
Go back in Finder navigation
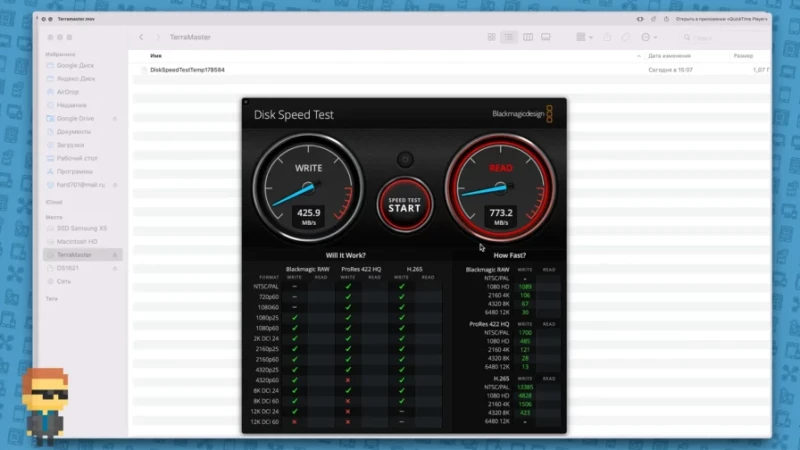pyautogui.click(x=141, y=37)
